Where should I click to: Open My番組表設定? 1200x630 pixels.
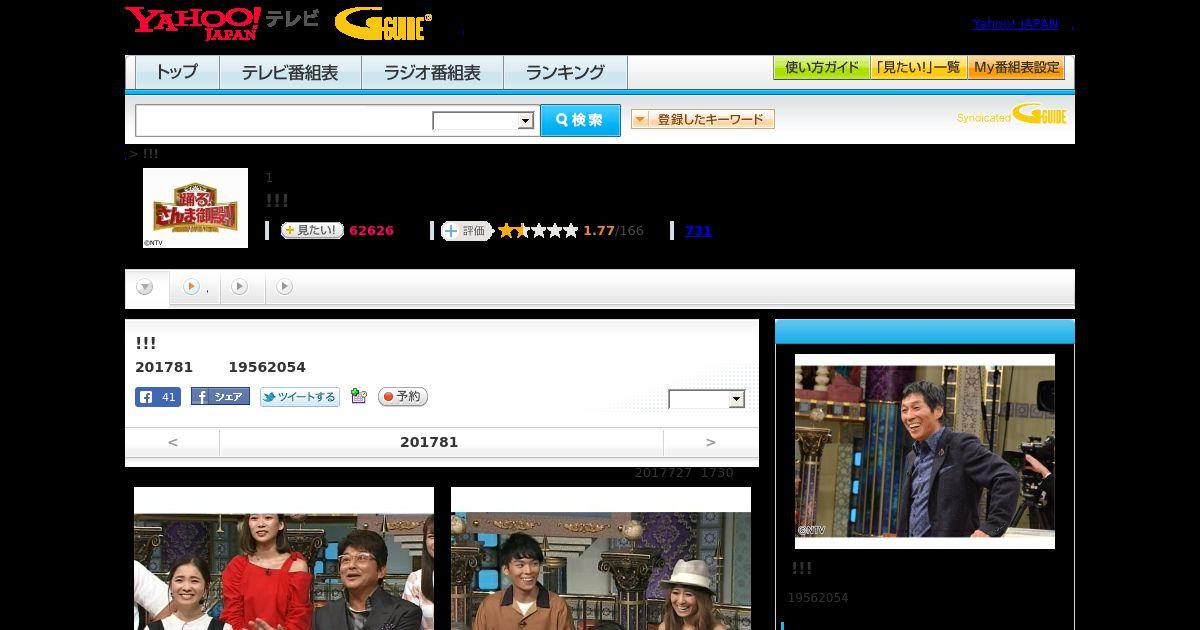1016,68
